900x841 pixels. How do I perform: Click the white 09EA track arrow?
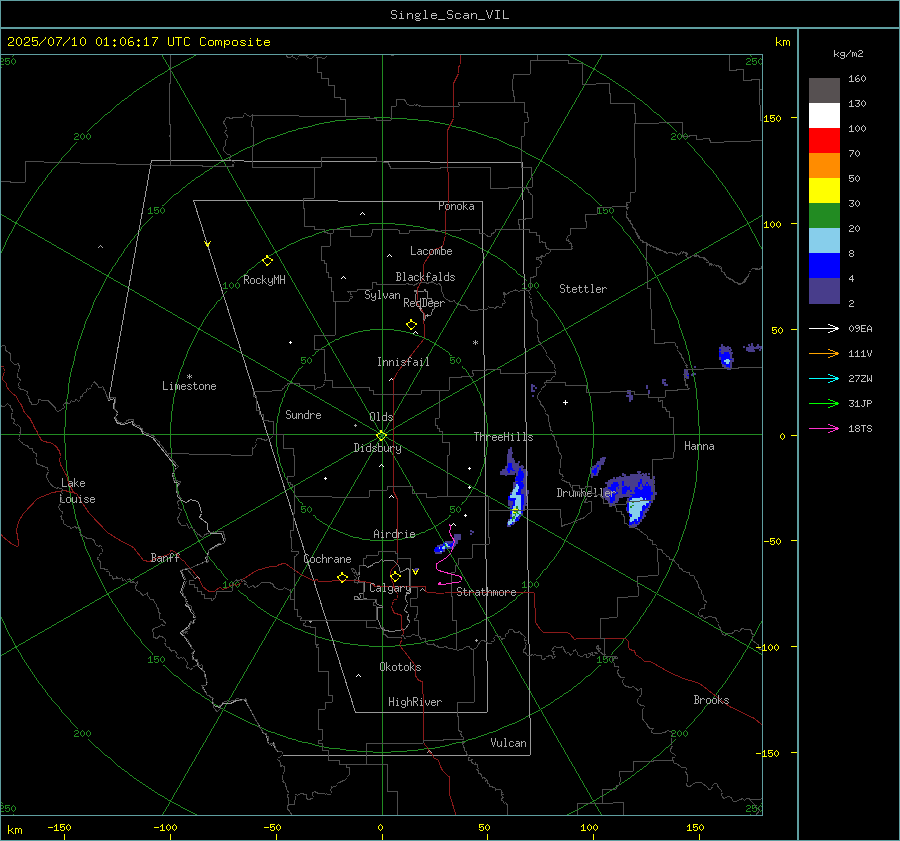pos(824,328)
